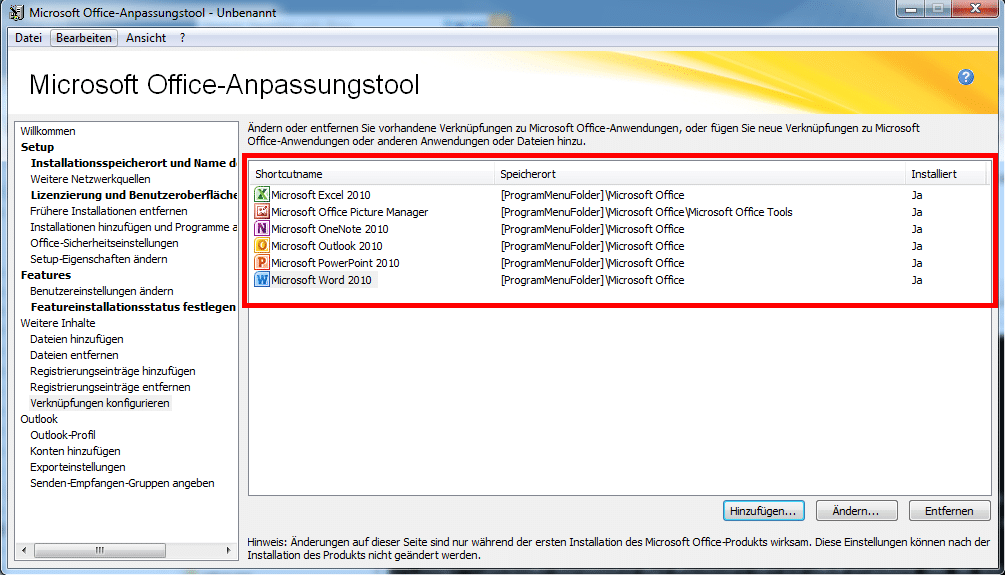Open Office-Sicherheitseinstellungen page
Viewport: 1005px width, 575px height.
click(x=104, y=243)
